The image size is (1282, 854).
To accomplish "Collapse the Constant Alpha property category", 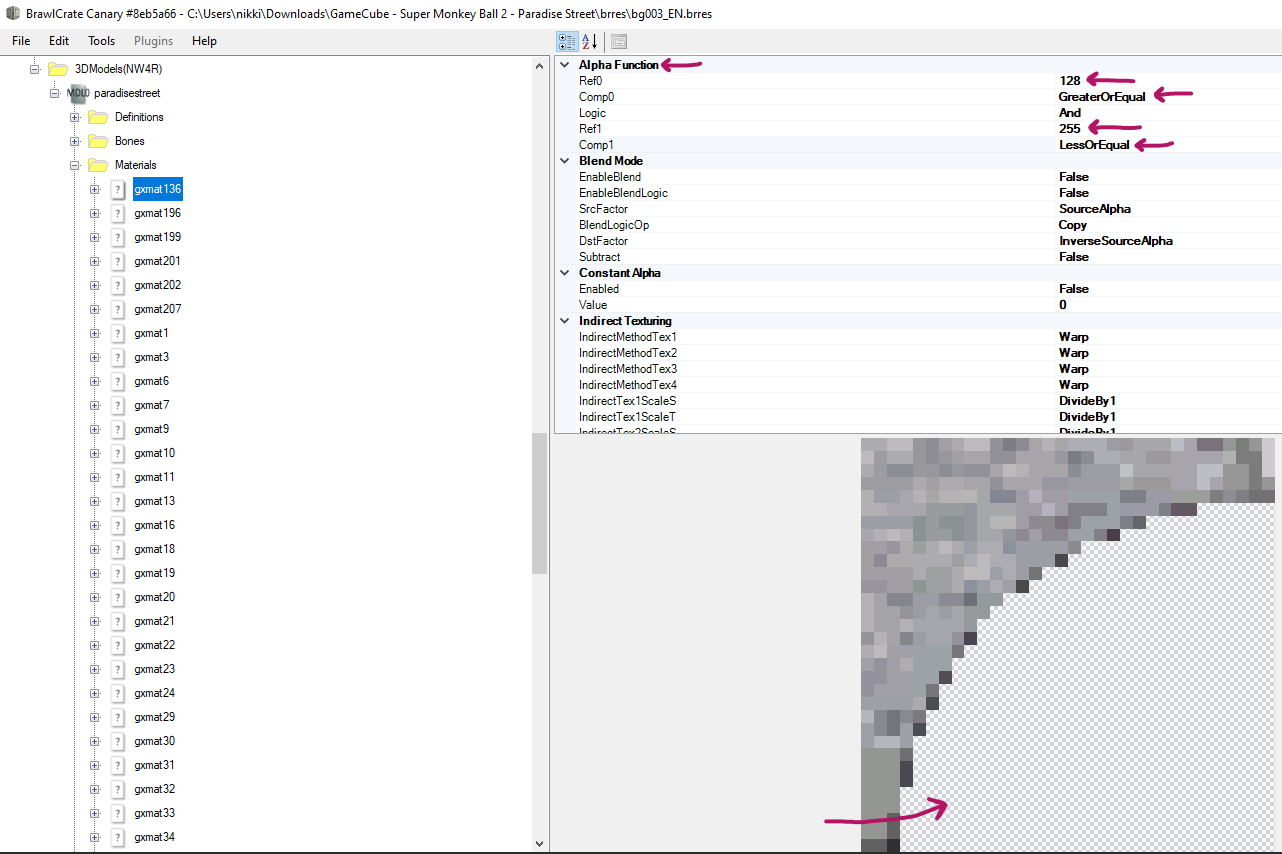I will (563, 273).
